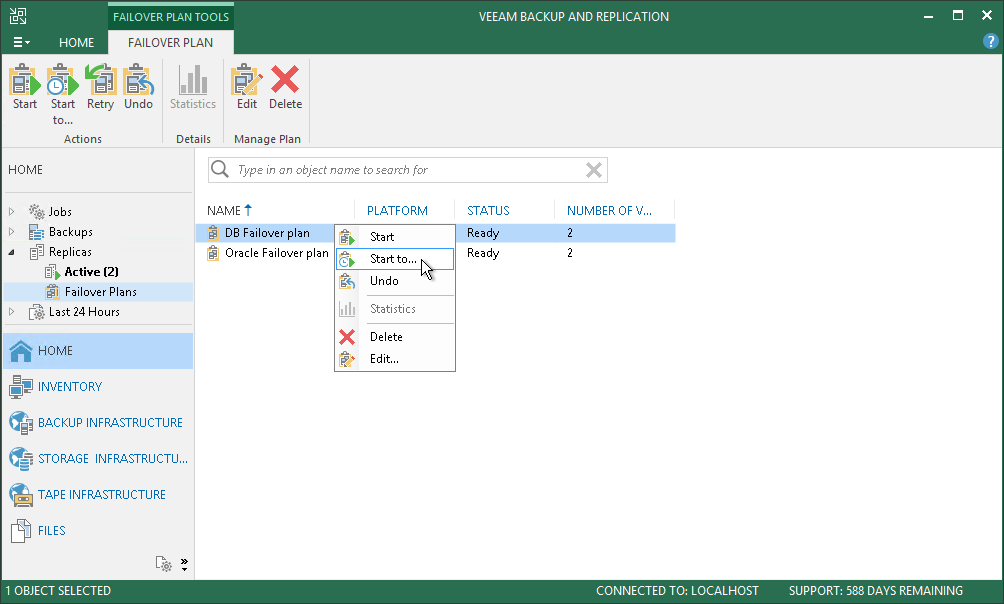Choose Start in the context menu
This screenshot has height=604, width=1004.
[x=395, y=237]
